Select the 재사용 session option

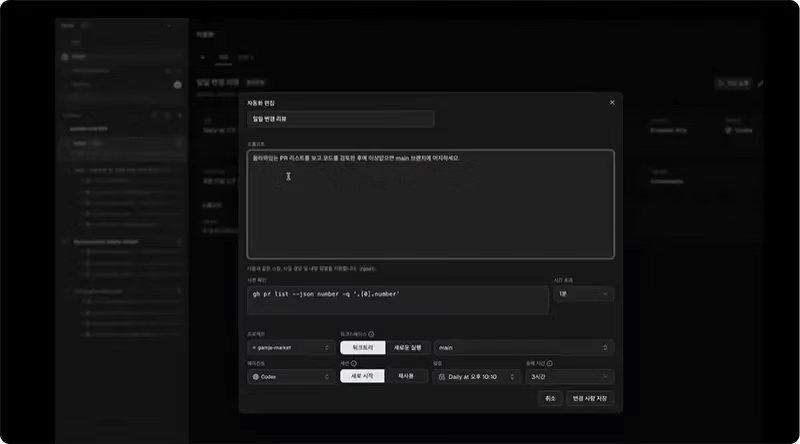click(406, 376)
